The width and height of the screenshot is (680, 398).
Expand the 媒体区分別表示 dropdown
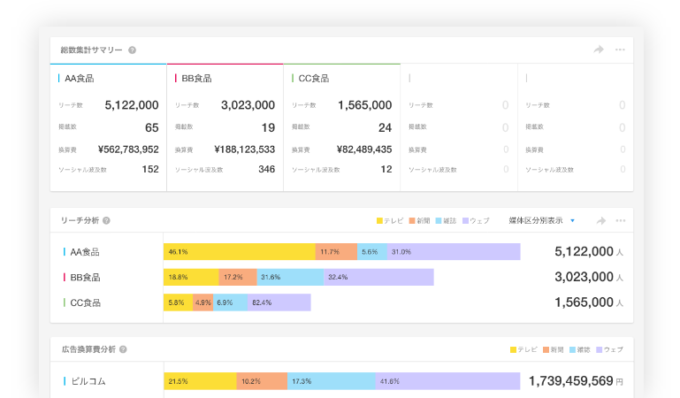pos(542,221)
